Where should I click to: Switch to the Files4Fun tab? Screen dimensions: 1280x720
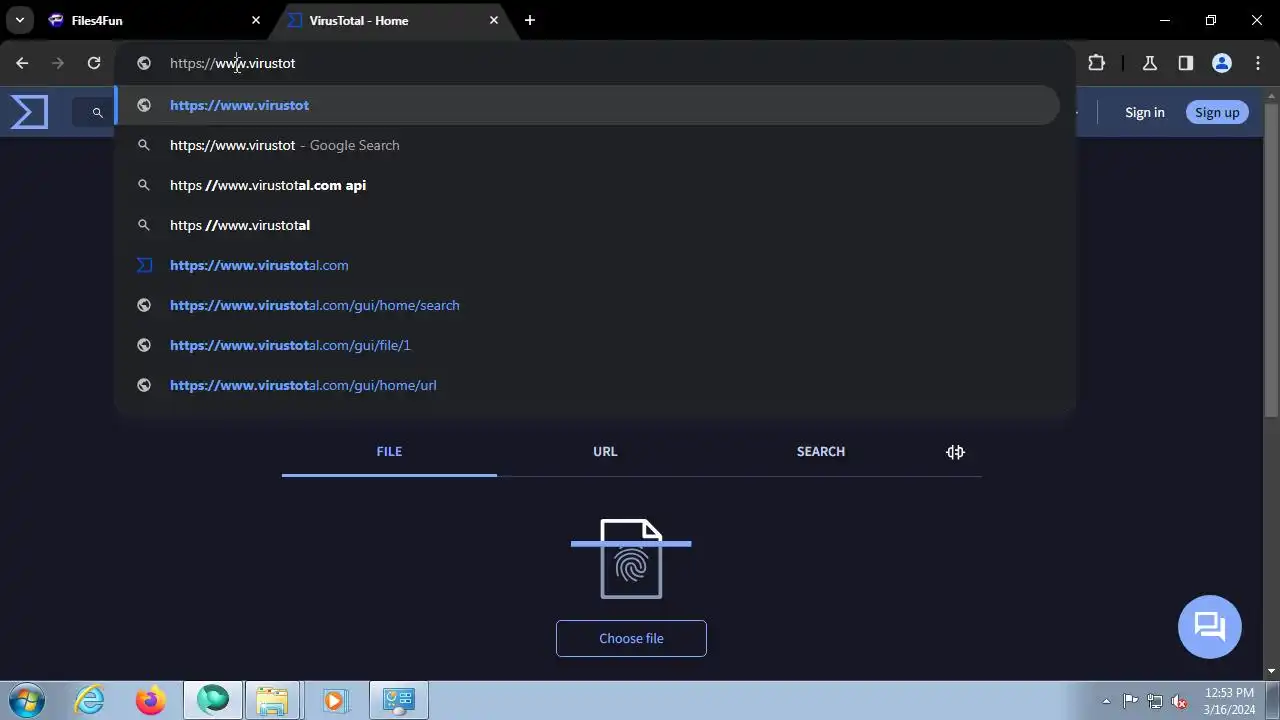[155, 20]
